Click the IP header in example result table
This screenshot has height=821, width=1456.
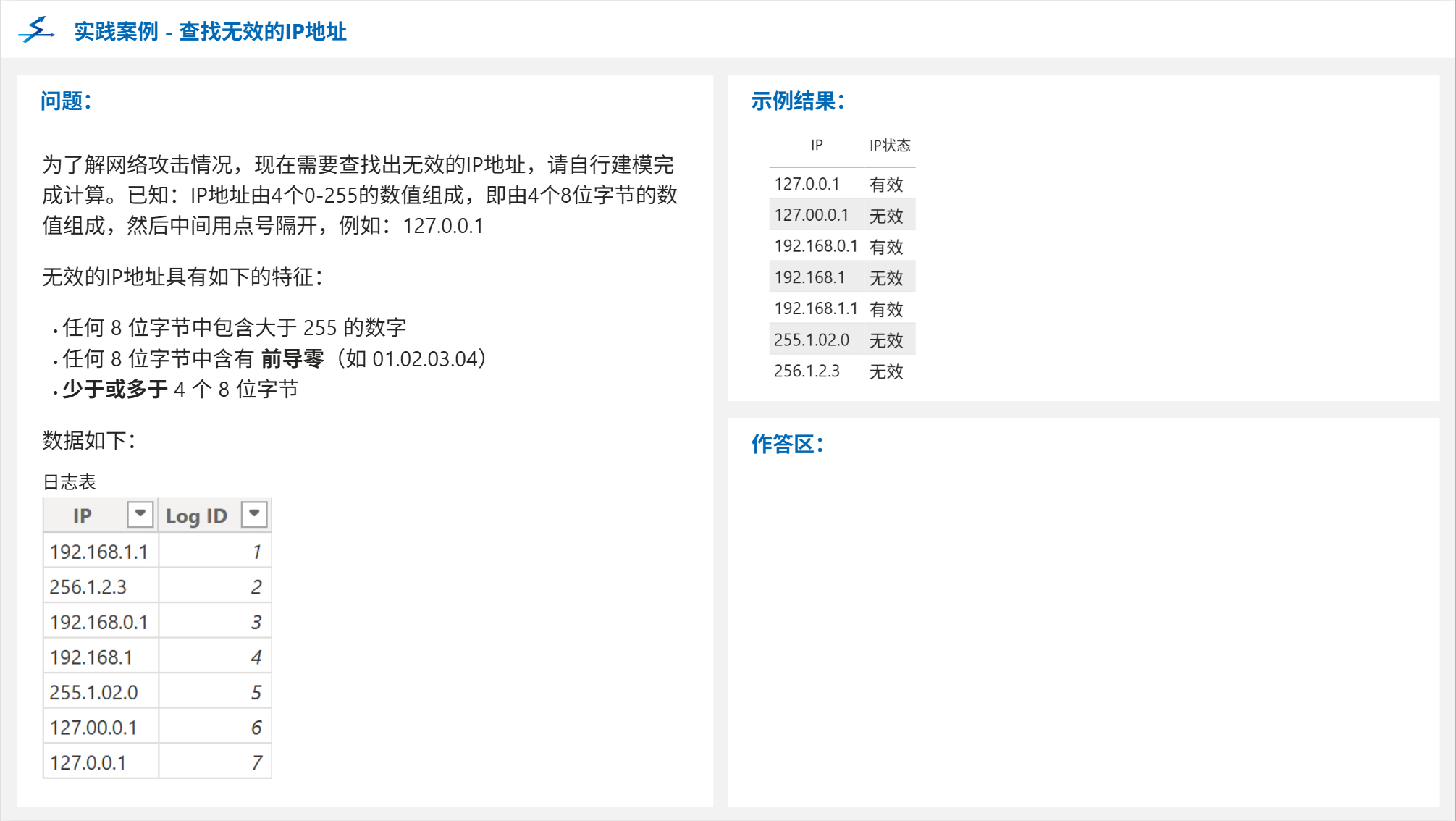tap(817, 146)
